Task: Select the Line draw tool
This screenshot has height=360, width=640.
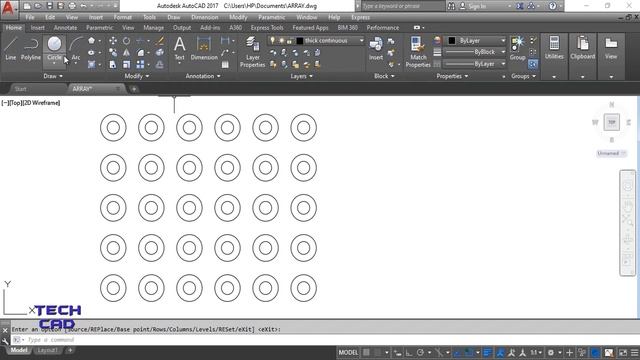Action: coord(11,49)
